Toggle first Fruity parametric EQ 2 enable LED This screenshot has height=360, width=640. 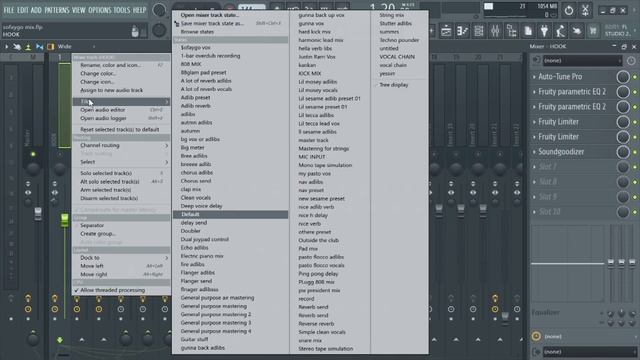pos(635,92)
